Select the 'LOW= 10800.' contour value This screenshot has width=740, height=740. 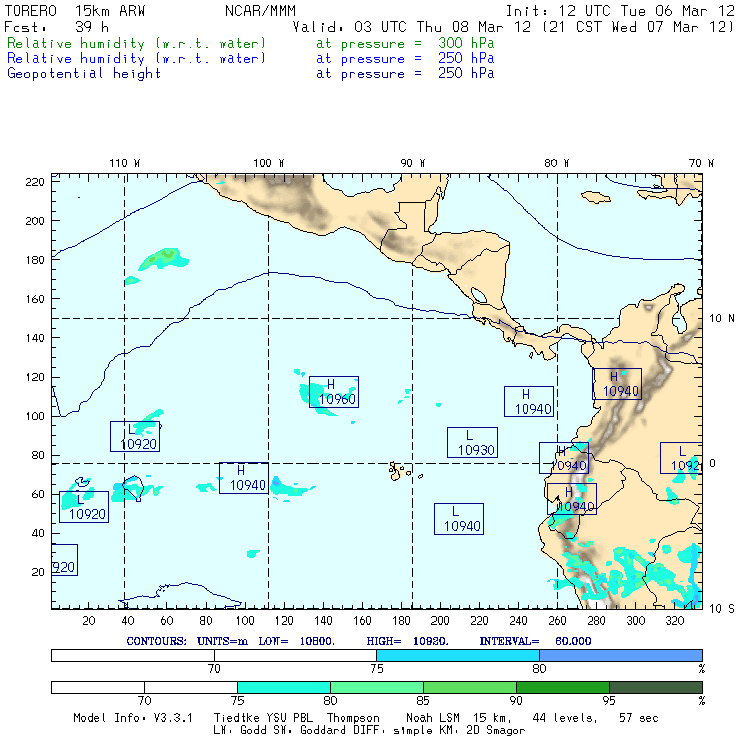296,641
